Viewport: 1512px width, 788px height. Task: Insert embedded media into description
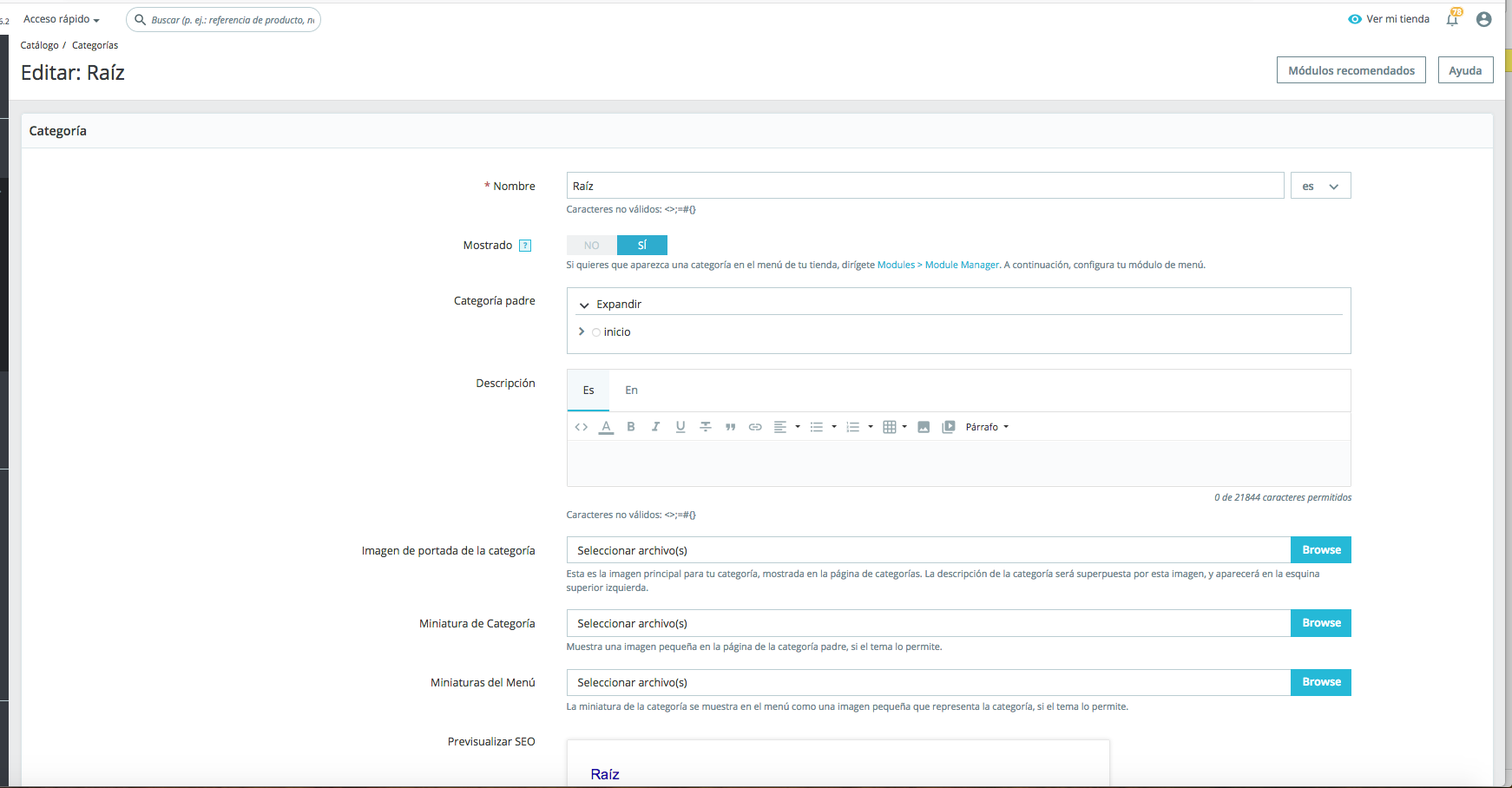(949, 427)
